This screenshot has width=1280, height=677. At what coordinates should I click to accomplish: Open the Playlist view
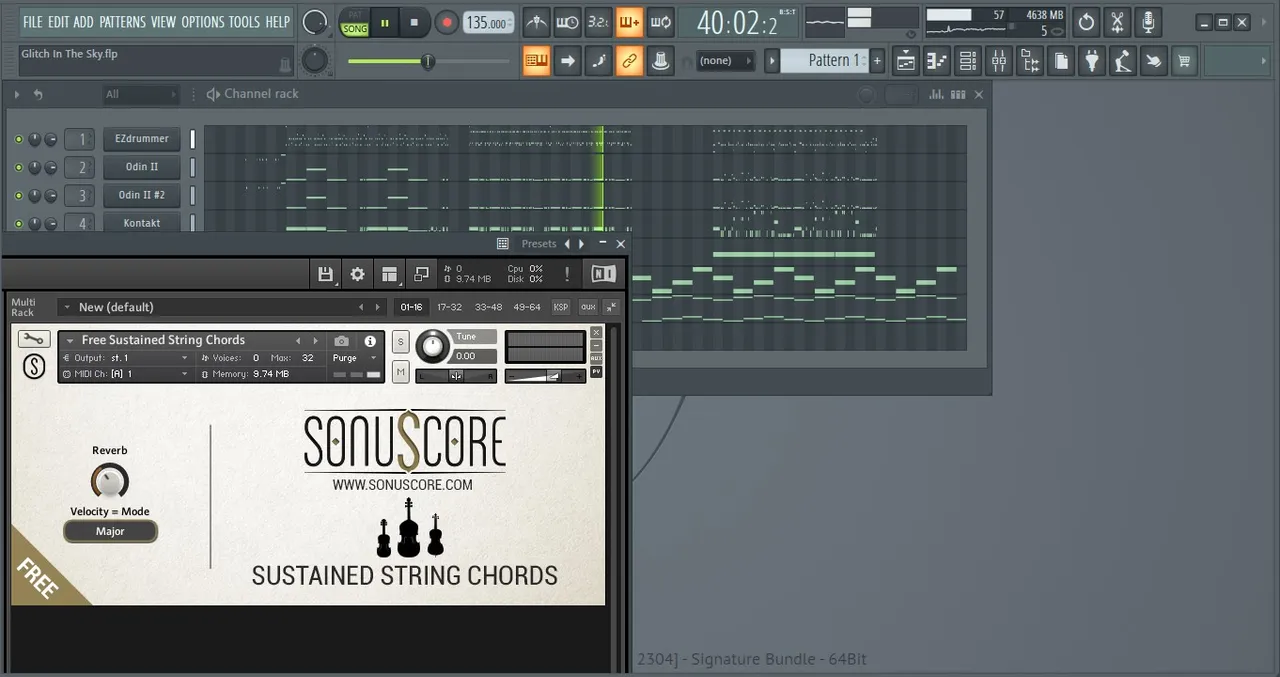[x=906, y=61]
